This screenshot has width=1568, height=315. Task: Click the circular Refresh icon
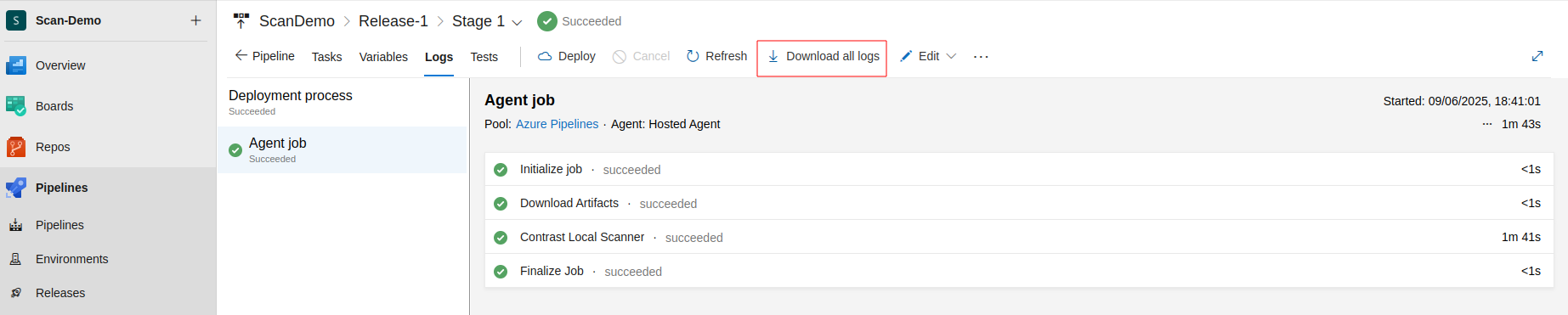693,56
